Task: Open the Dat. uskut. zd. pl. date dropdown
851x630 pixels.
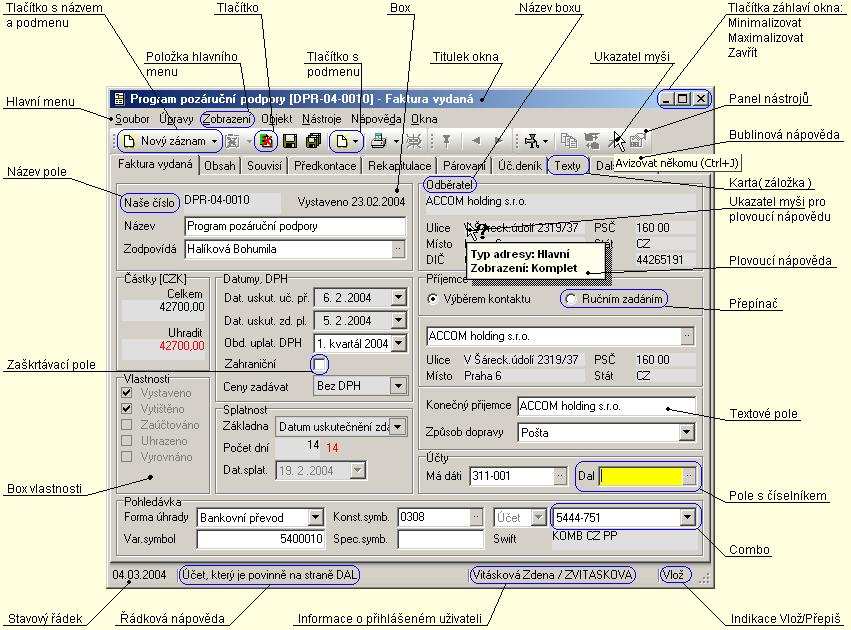Action: click(398, 320)
